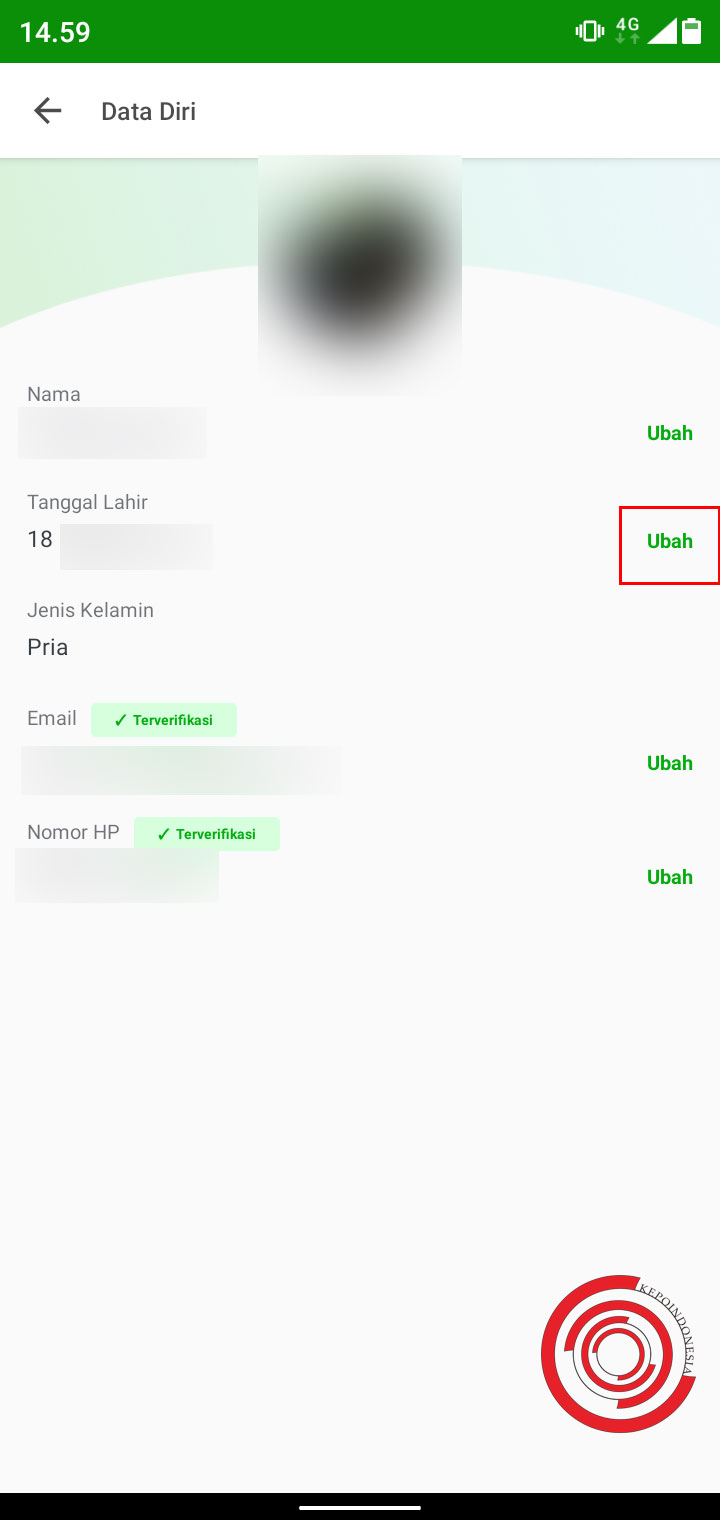Open the profile photo
Image resolution: width=720 pixels, height=1520 pixels.
click(360, 270)
